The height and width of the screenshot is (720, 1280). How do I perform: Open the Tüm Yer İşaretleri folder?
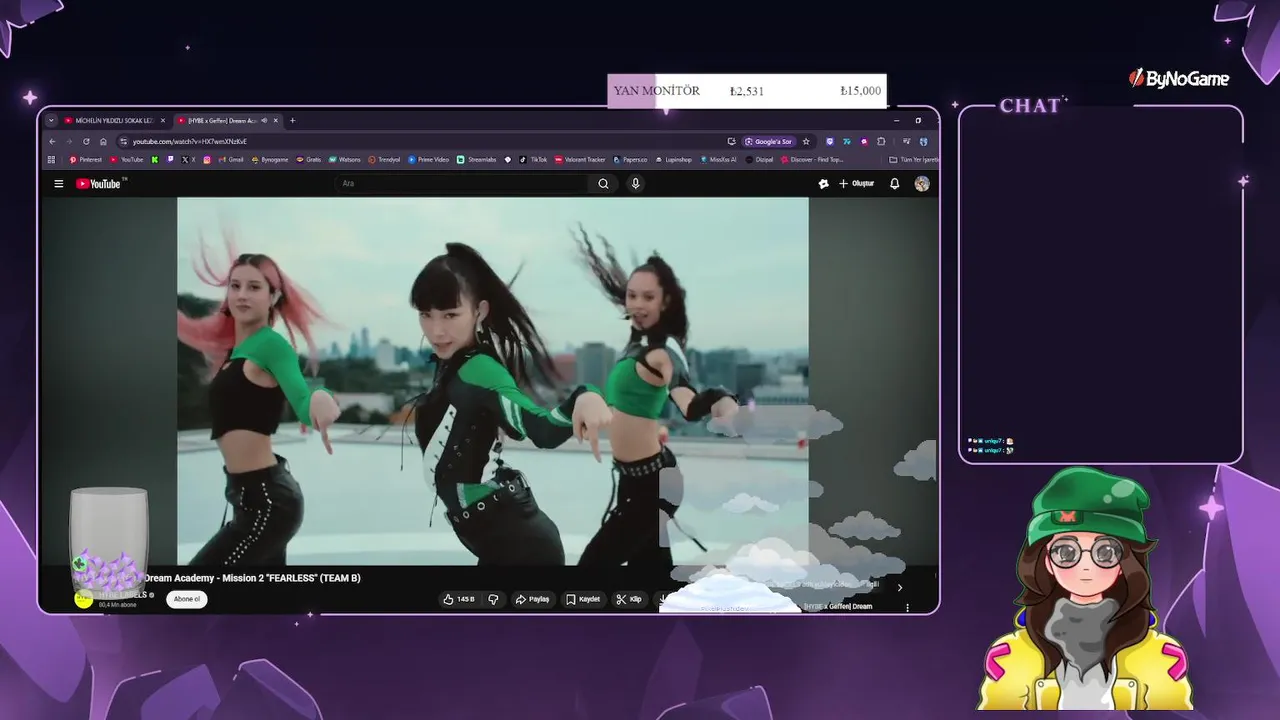(x=915, y=160)
